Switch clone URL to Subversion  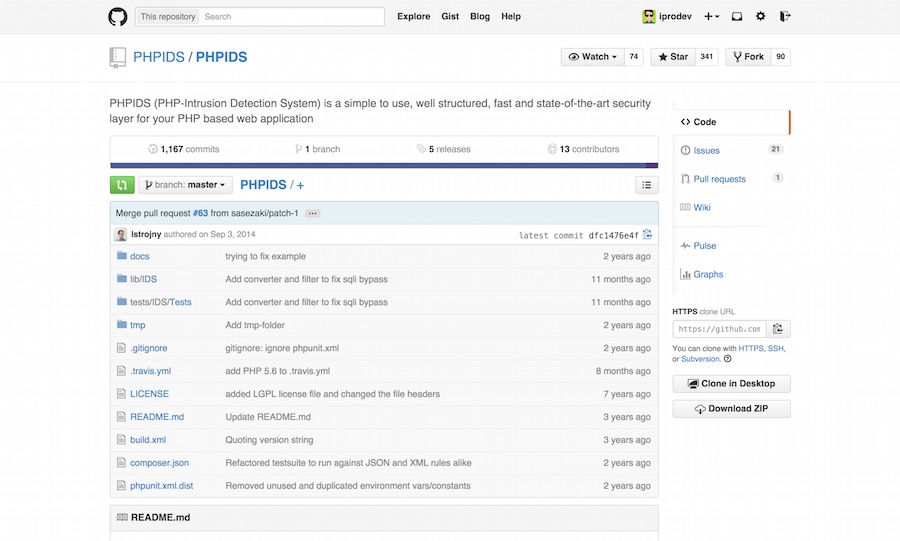[700, 359]
